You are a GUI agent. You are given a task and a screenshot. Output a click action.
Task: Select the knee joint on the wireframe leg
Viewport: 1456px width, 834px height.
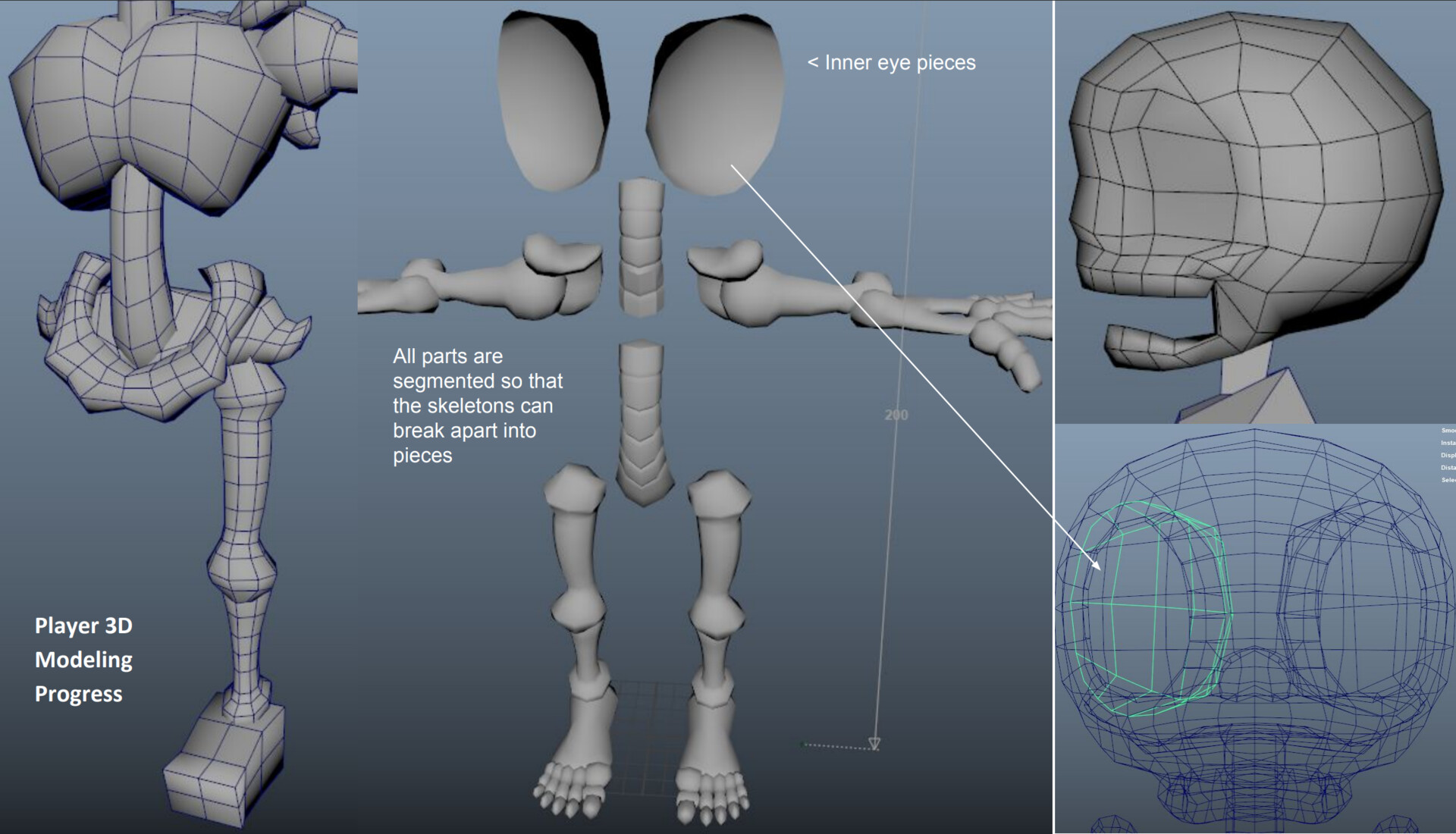click(x=241, y=569)
